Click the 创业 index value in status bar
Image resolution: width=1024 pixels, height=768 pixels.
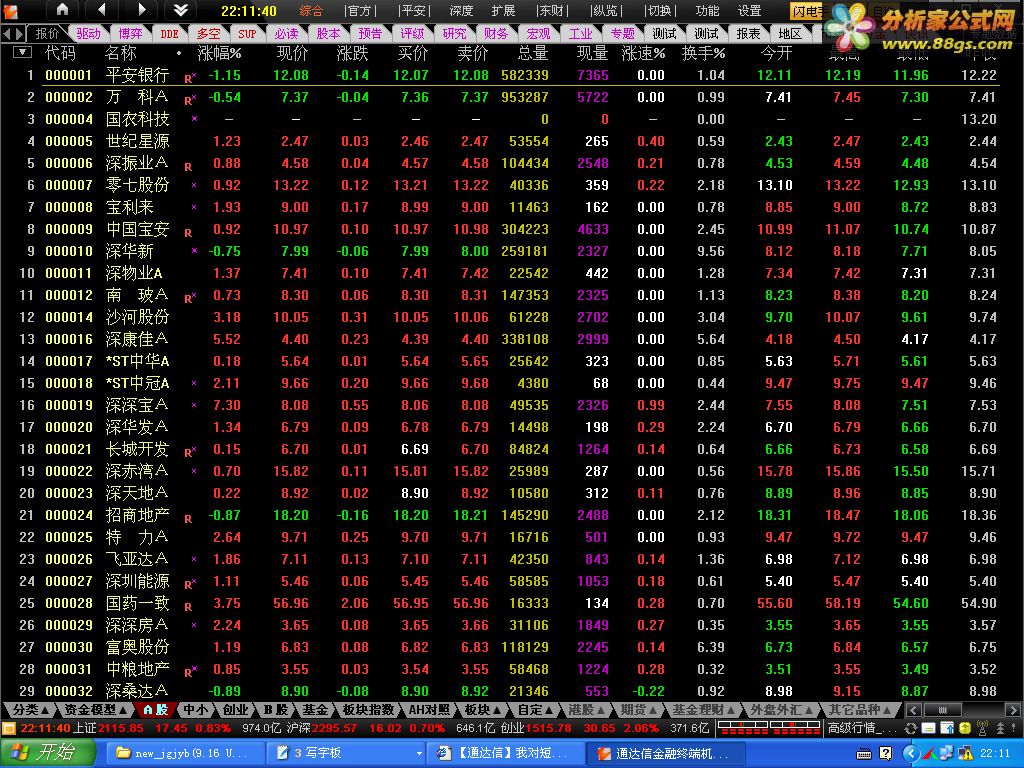[x=549, y=728]
